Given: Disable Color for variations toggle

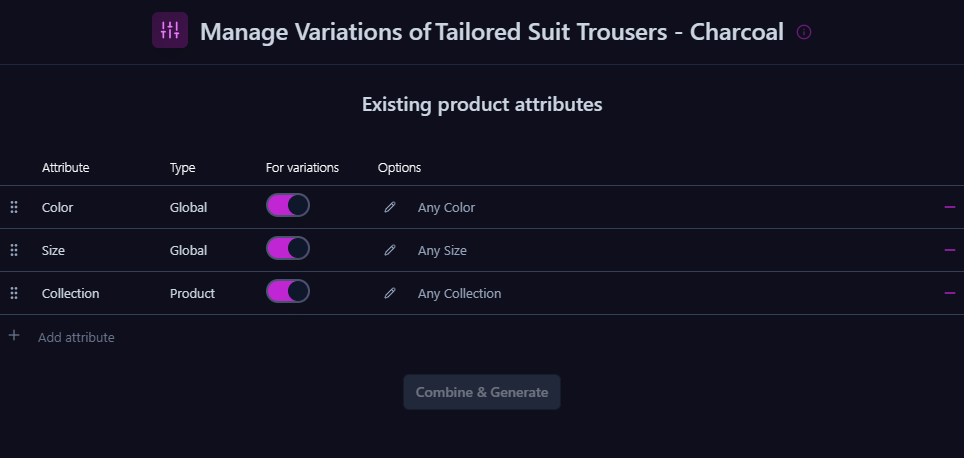Looking at the screenshot, I should pos(288,206).
